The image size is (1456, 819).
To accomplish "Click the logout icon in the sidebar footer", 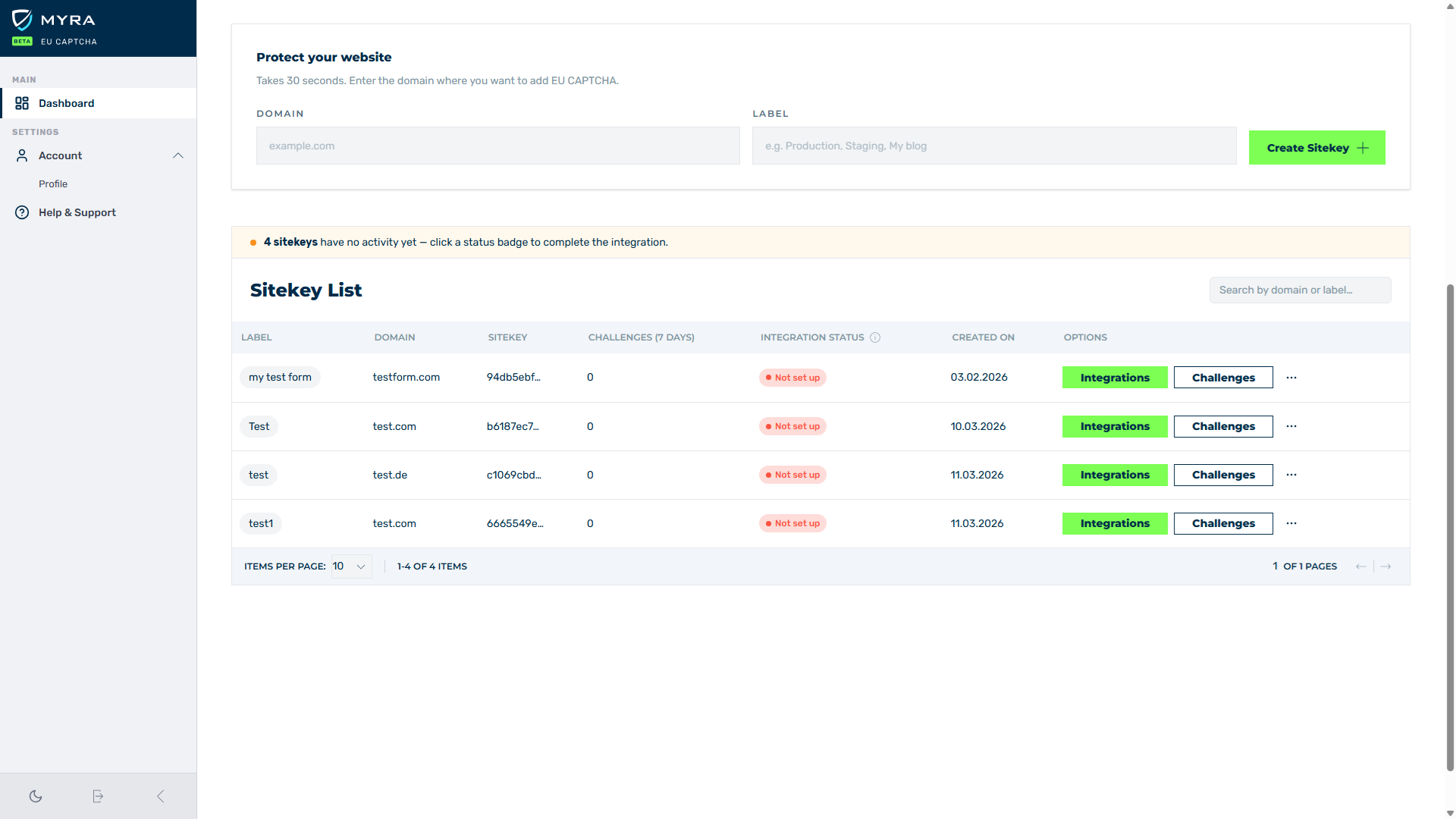I will (98, 796).
